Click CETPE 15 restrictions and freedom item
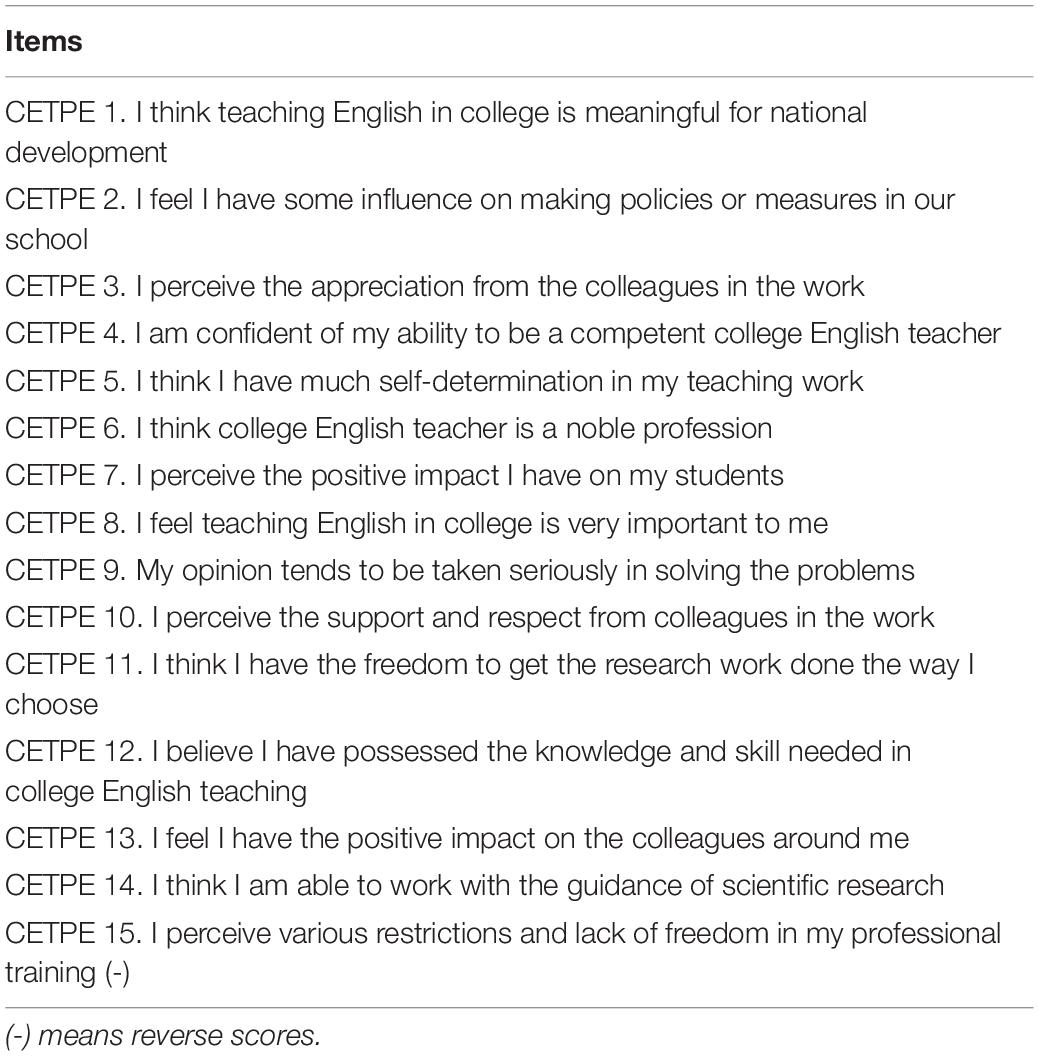 [503, 953]
